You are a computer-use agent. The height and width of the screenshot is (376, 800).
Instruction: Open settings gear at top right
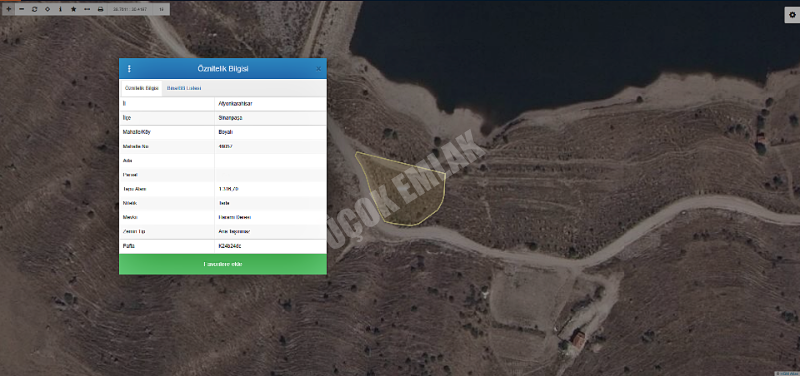(791, 15)
